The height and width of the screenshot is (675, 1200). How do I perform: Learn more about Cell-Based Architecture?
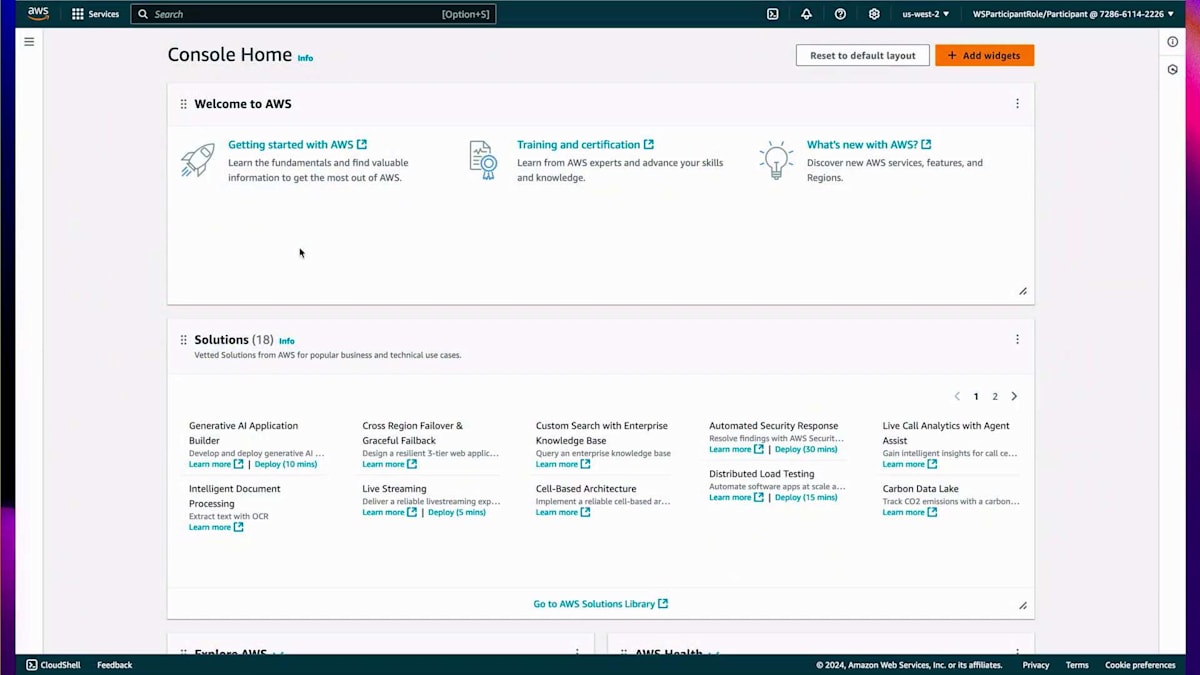pos(563,512)
